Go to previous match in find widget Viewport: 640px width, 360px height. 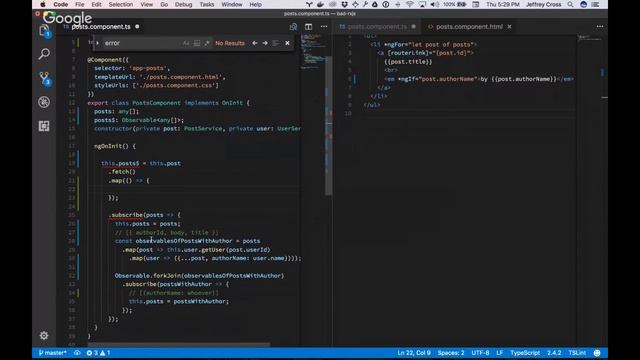[x=255, y=43]
